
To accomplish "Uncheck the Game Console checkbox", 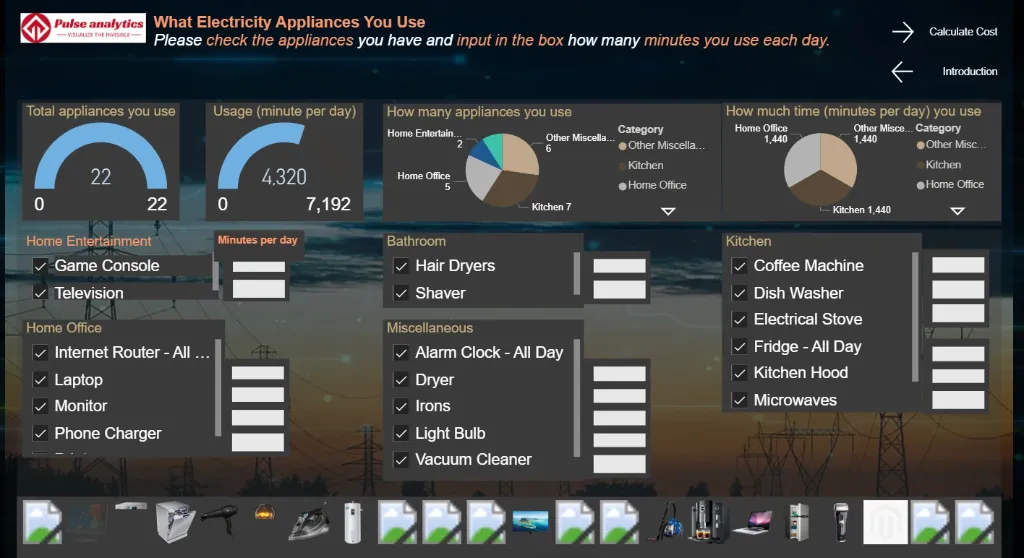I will click(41, 266).
